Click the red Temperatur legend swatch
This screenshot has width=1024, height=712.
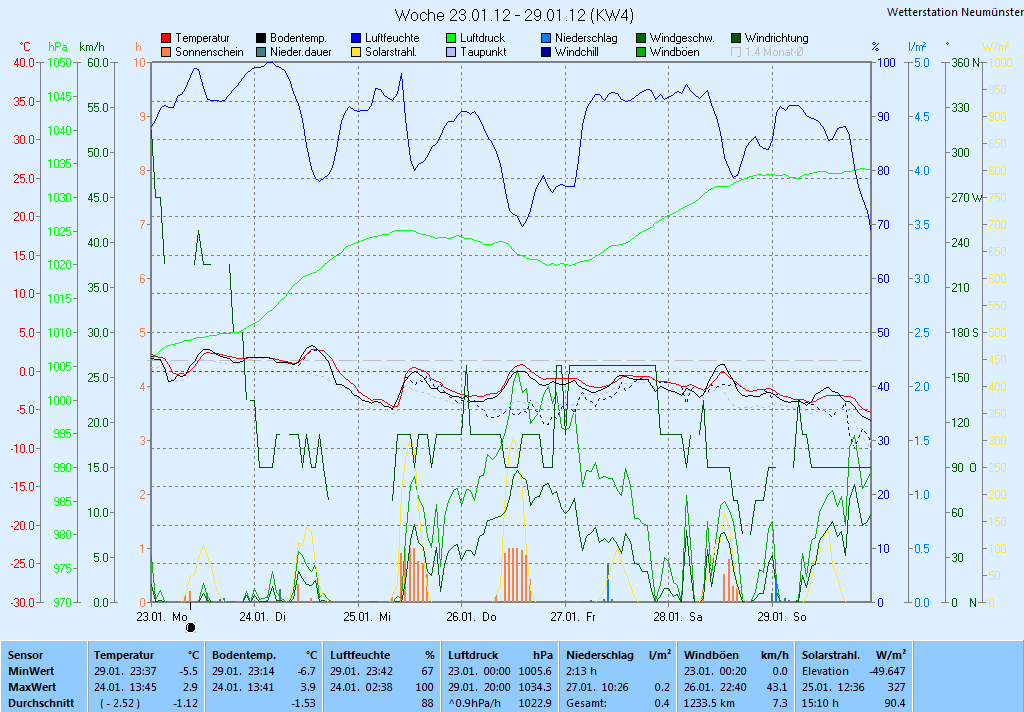point(166,39)
